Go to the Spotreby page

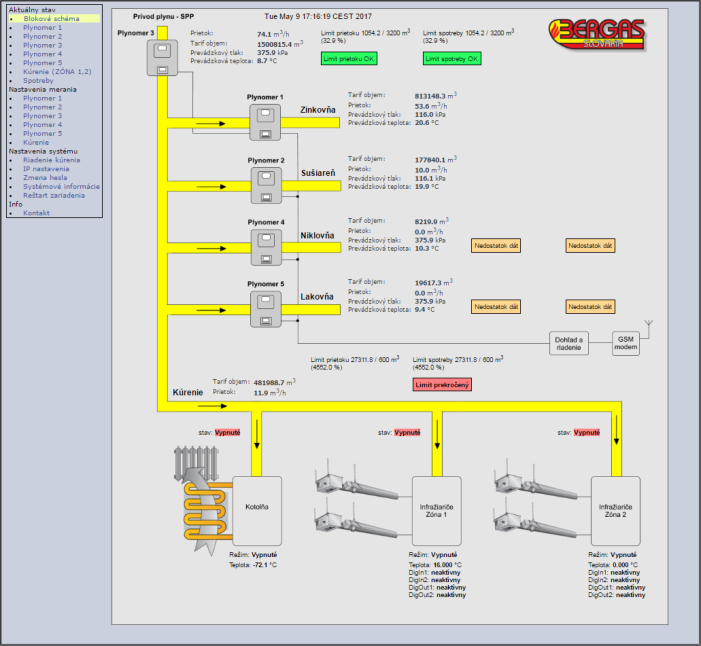(x=38, y=81)
